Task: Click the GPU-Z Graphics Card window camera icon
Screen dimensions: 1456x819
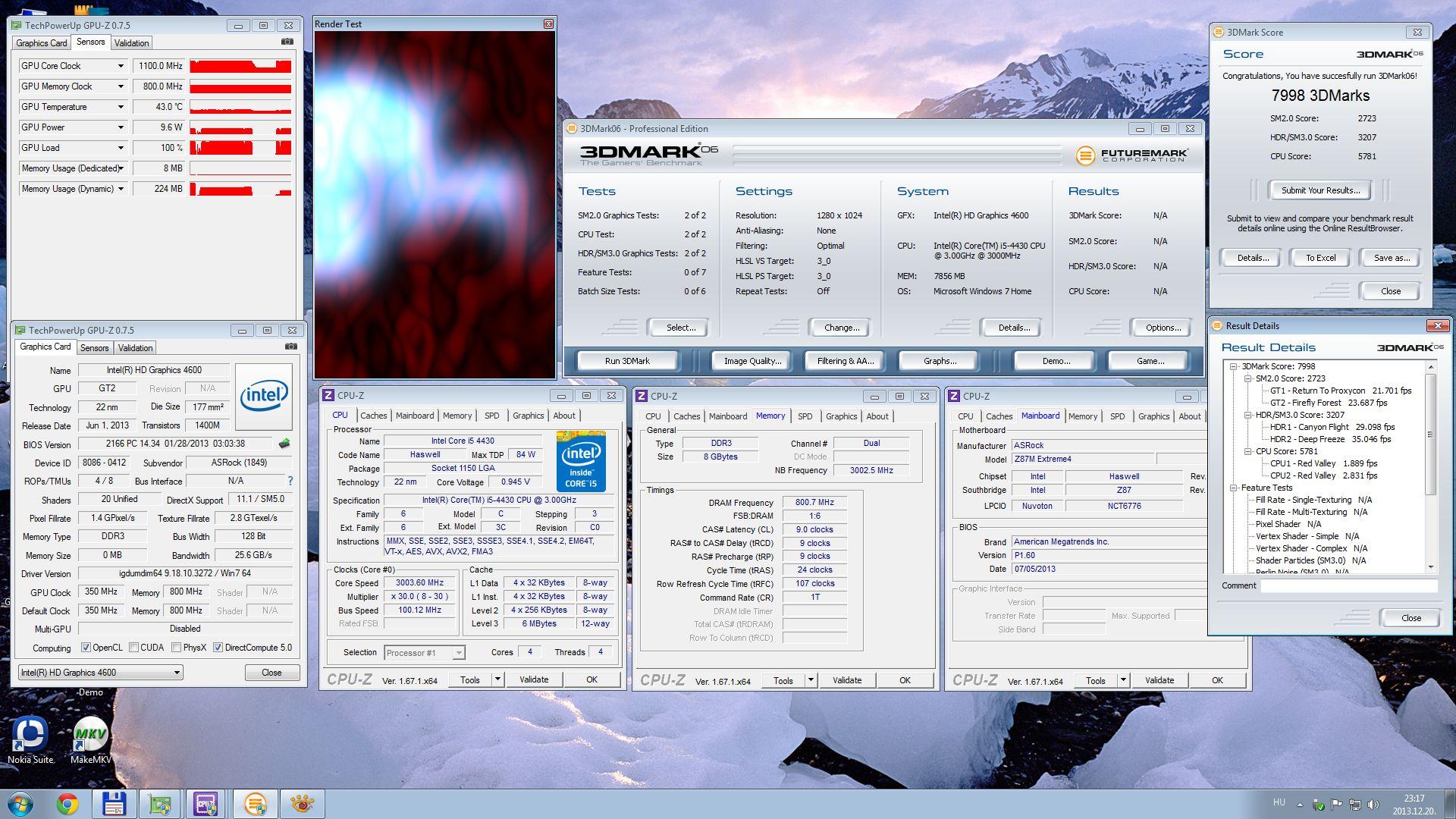Action: click(x=290, y=347)
